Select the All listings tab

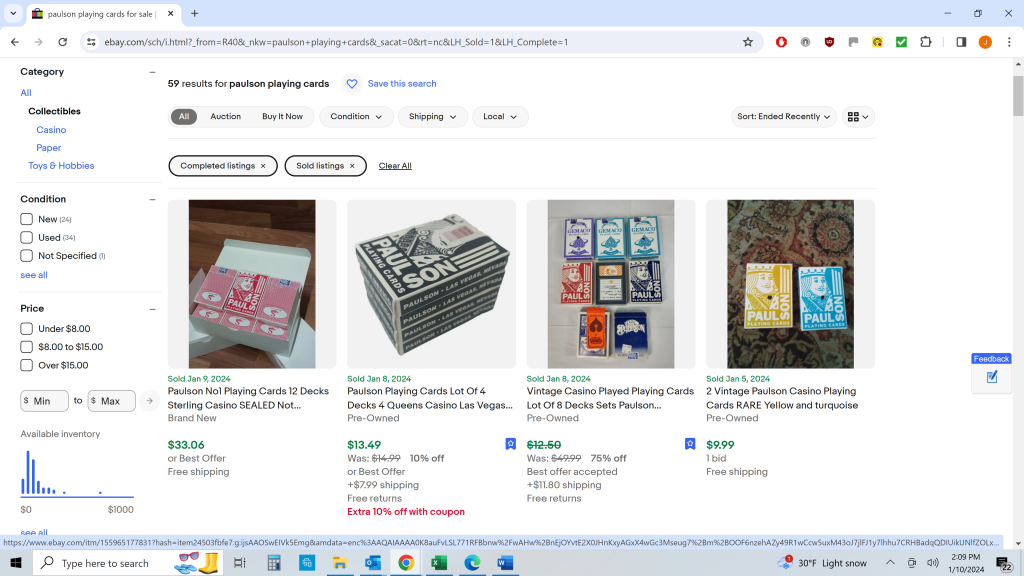click(184, 117)
